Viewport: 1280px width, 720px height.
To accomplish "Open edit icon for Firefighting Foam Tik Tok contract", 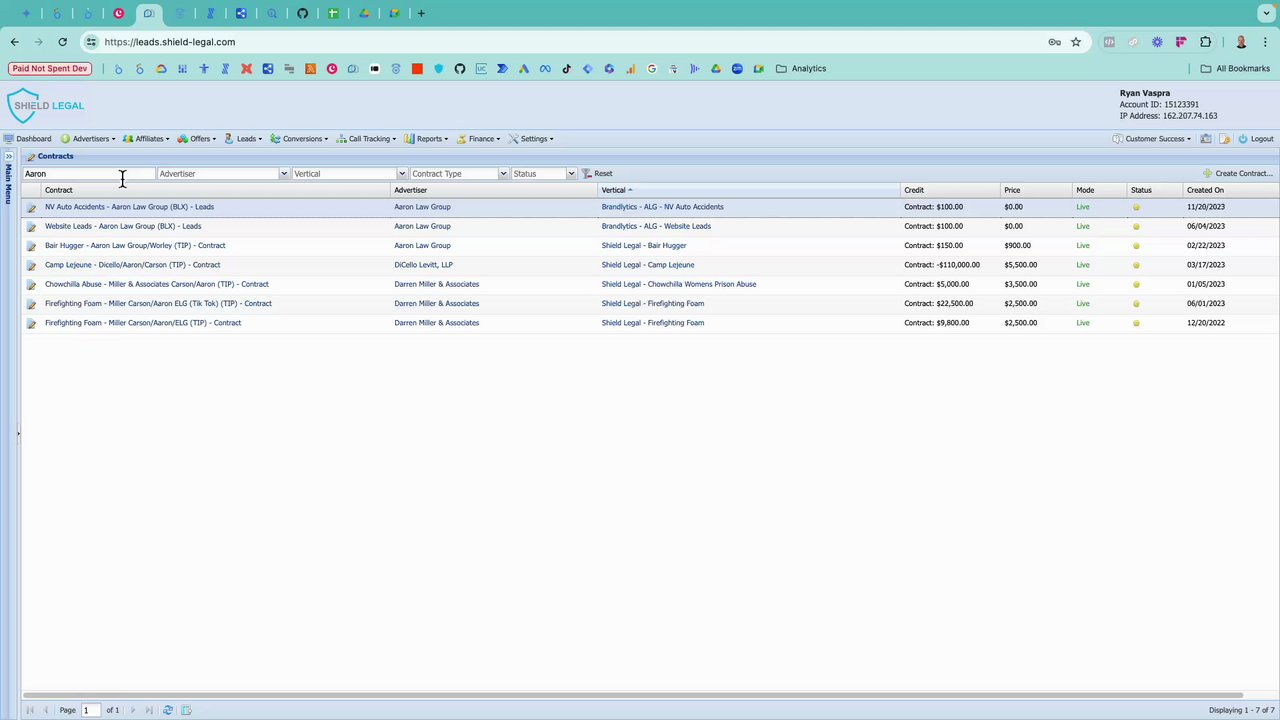I will tap(31, 304).
